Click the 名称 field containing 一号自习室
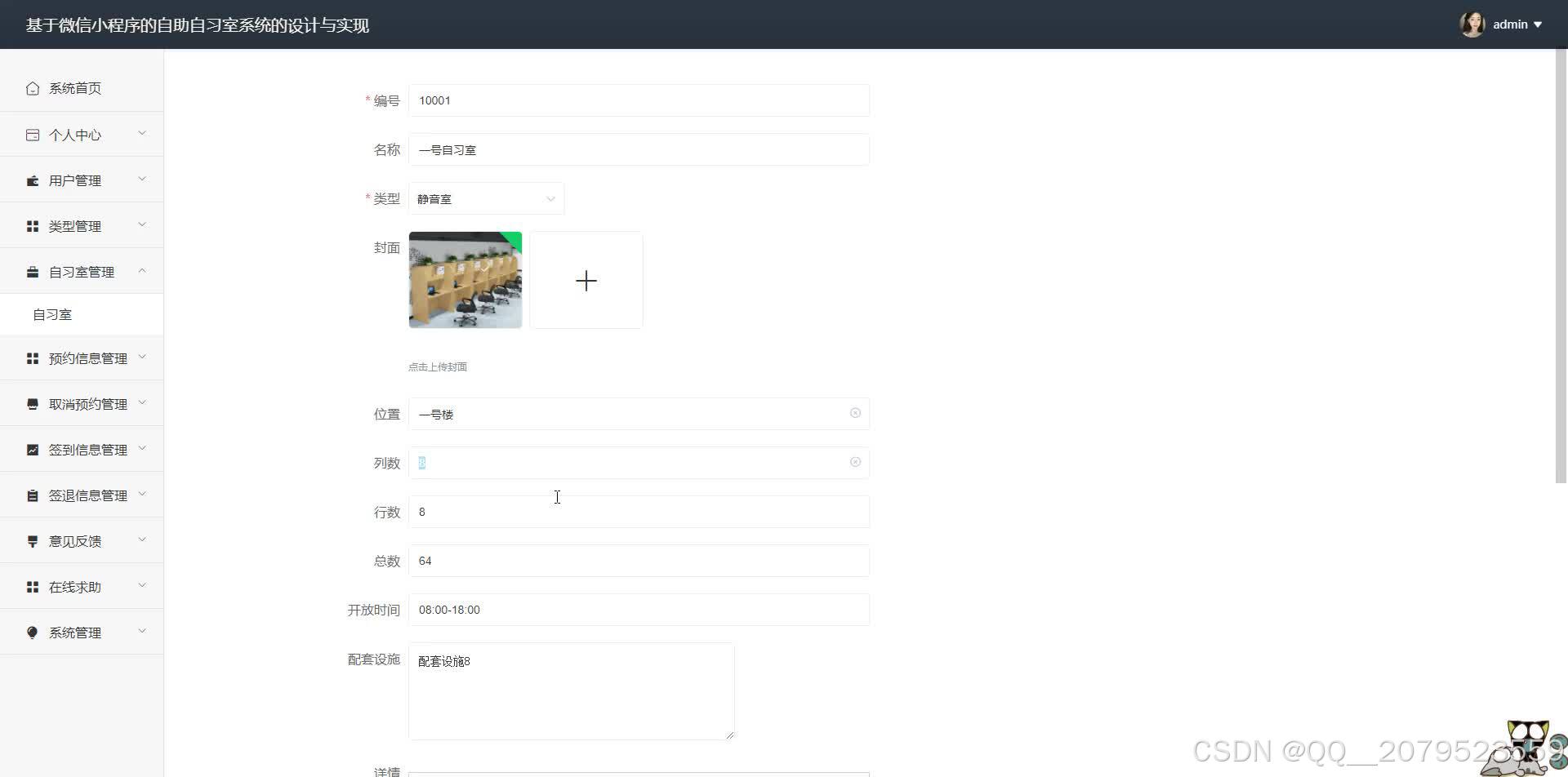Screen dimensions: 1568x777 coord(639,149)
